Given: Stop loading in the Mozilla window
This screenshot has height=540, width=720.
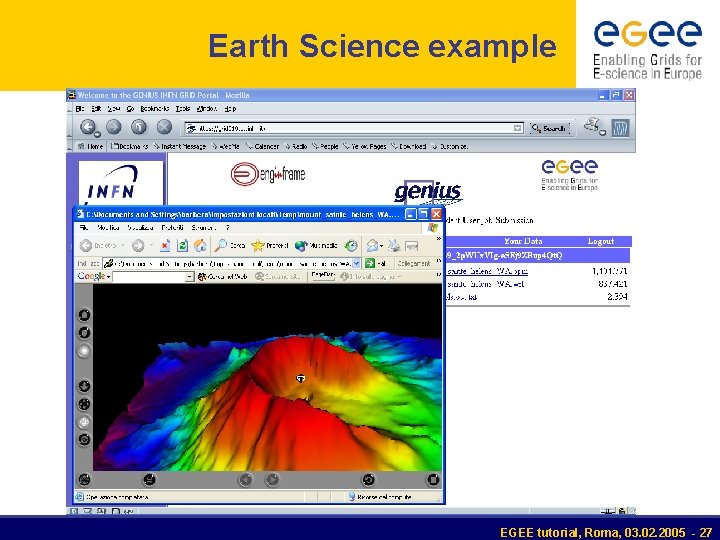Looking at the screenshot, I should (164, 127).
